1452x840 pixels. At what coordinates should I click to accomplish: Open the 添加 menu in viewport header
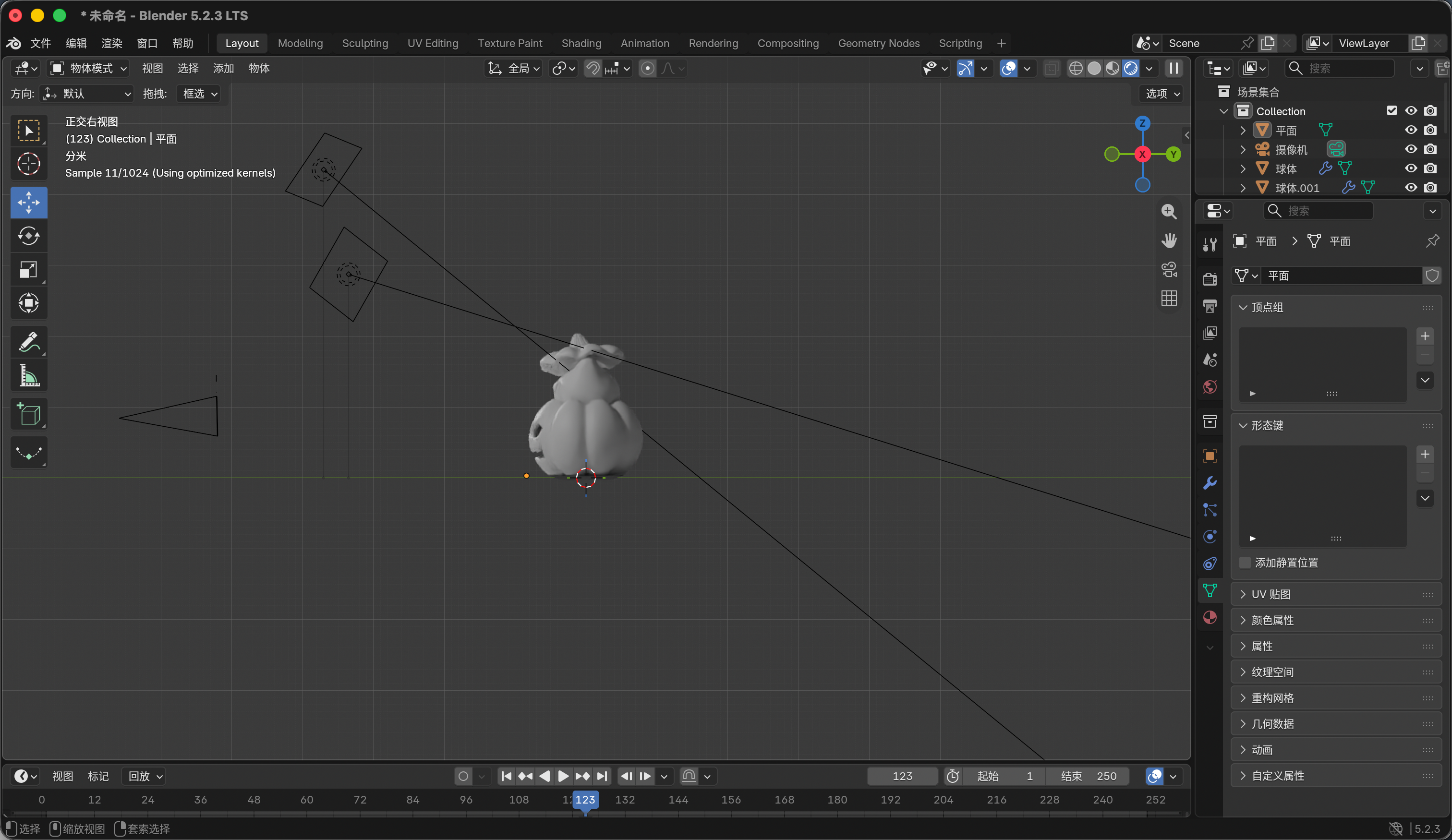click(x=223, y=69)
